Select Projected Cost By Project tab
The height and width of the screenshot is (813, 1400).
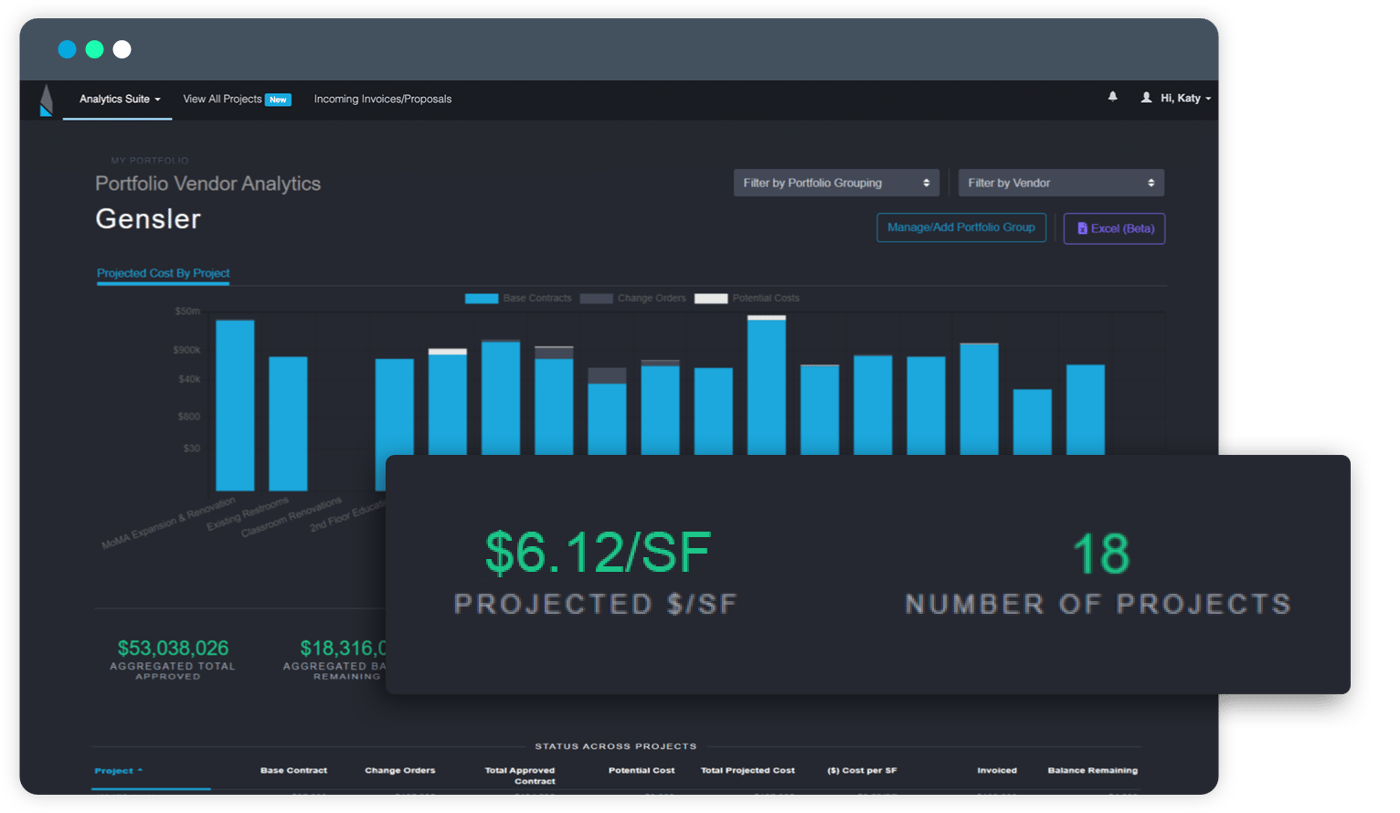[x=163, y=273]
